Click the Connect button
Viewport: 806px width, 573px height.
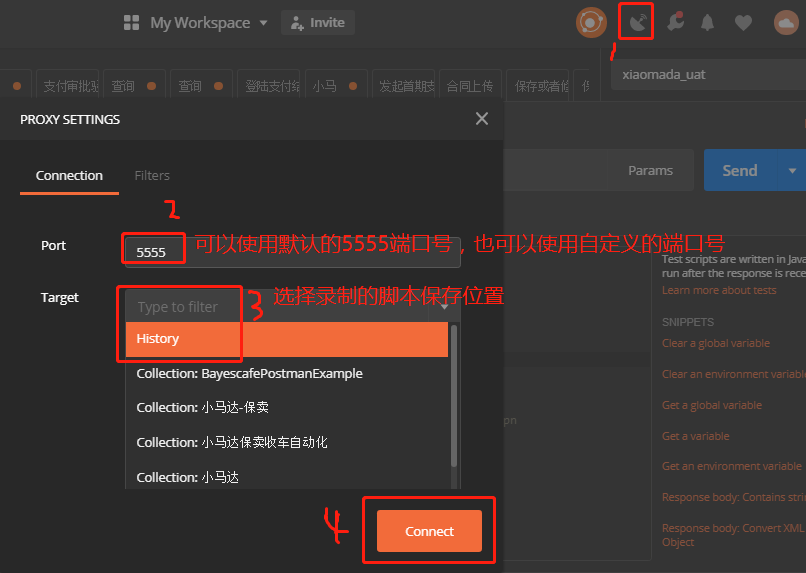[429, 531]
